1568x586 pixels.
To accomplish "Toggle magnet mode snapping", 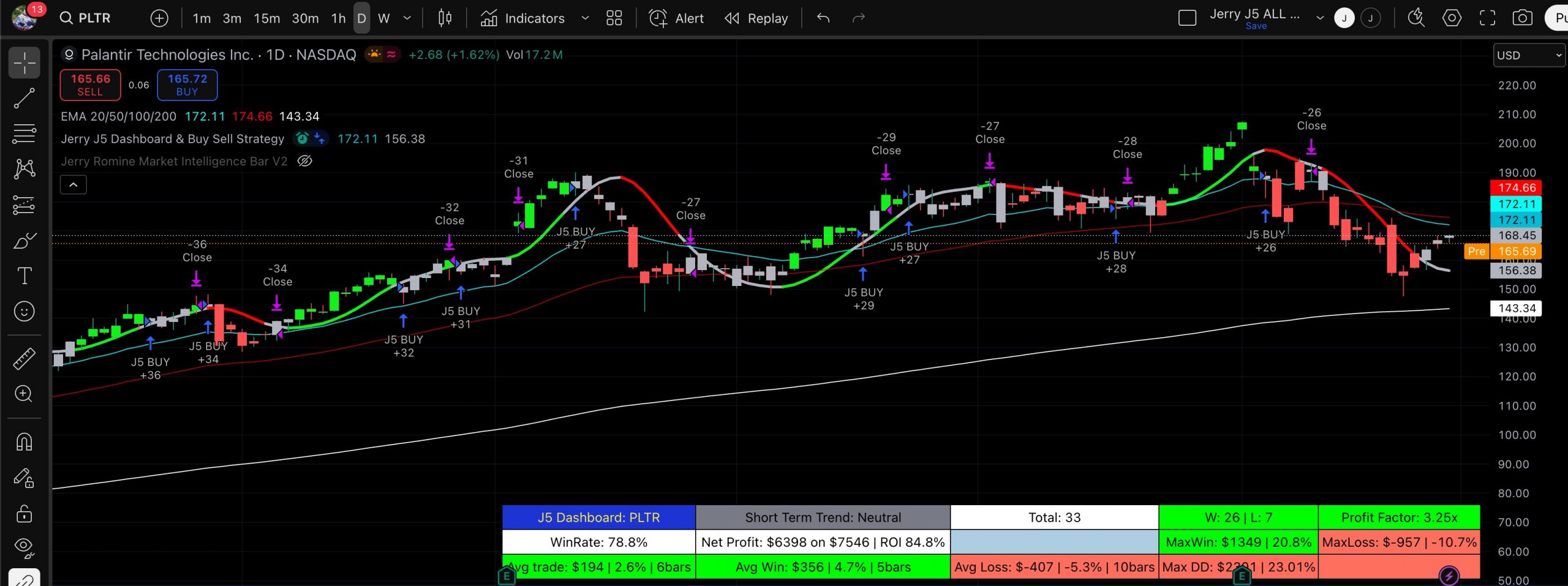I will 24,442.
